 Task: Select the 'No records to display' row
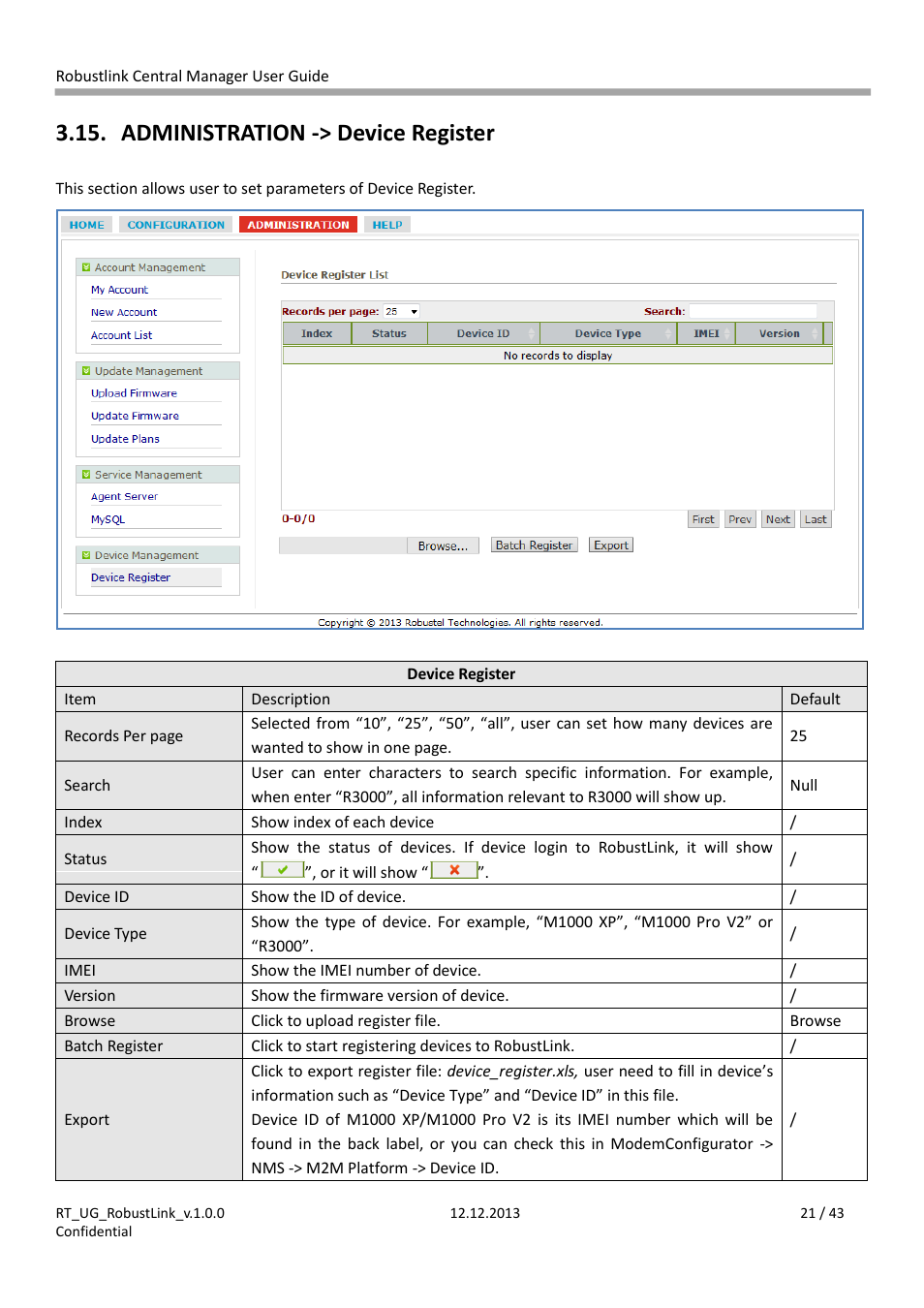[558, 356]
